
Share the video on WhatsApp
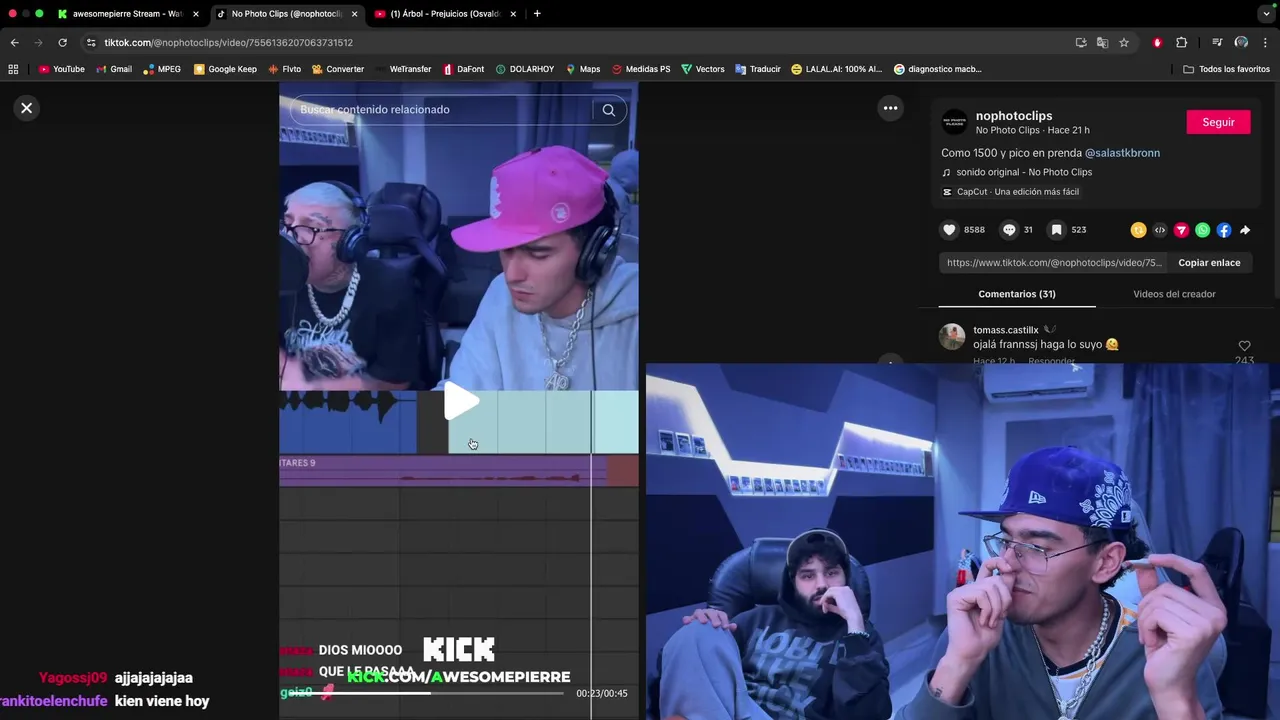(x=1203, y=230)
